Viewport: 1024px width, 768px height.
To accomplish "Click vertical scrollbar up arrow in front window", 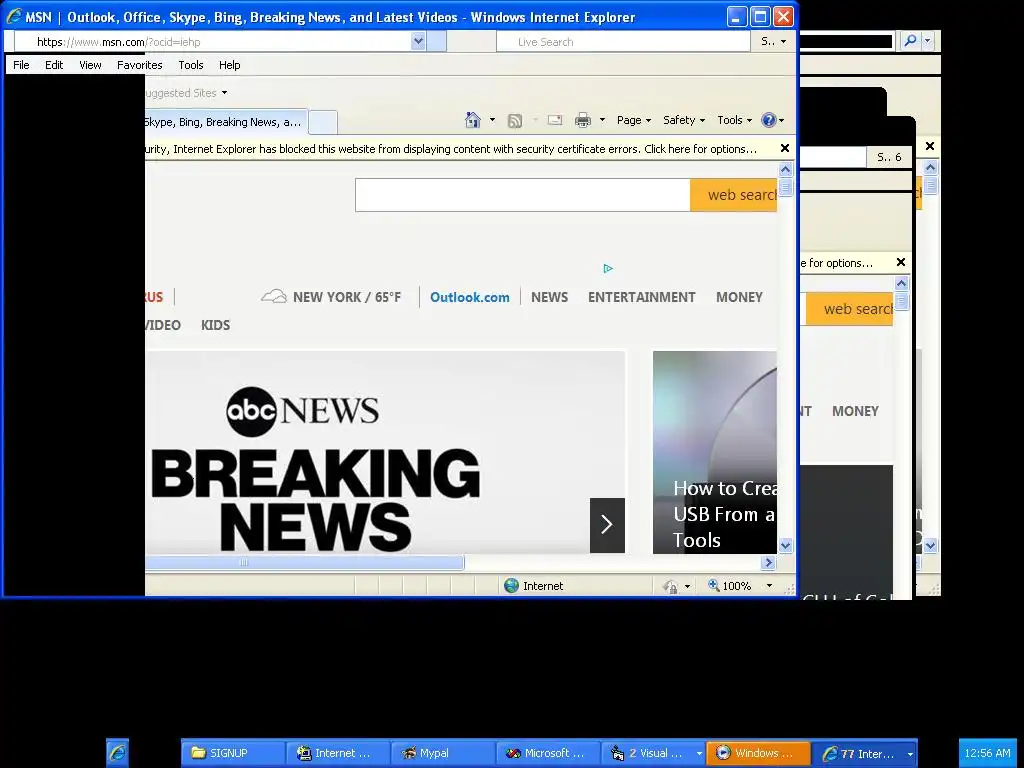I will click(x=786, y=170).
